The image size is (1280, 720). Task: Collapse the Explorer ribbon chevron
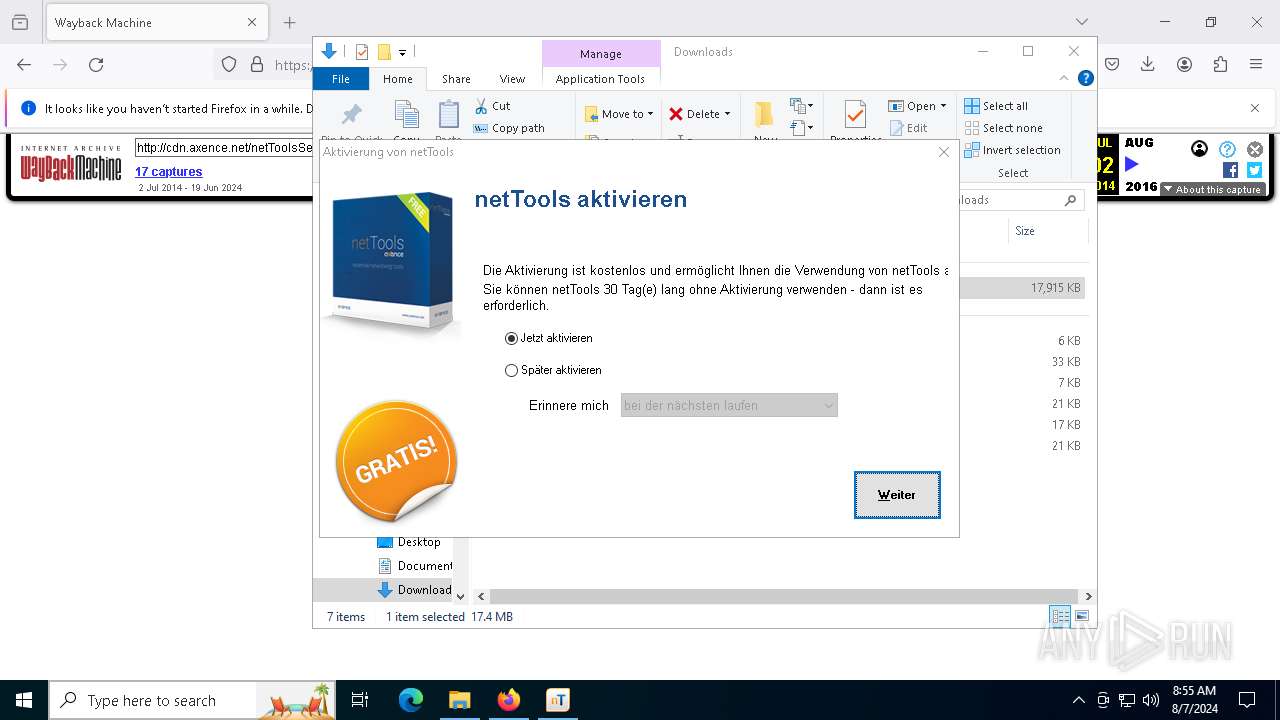click(x=1064, y=78)
